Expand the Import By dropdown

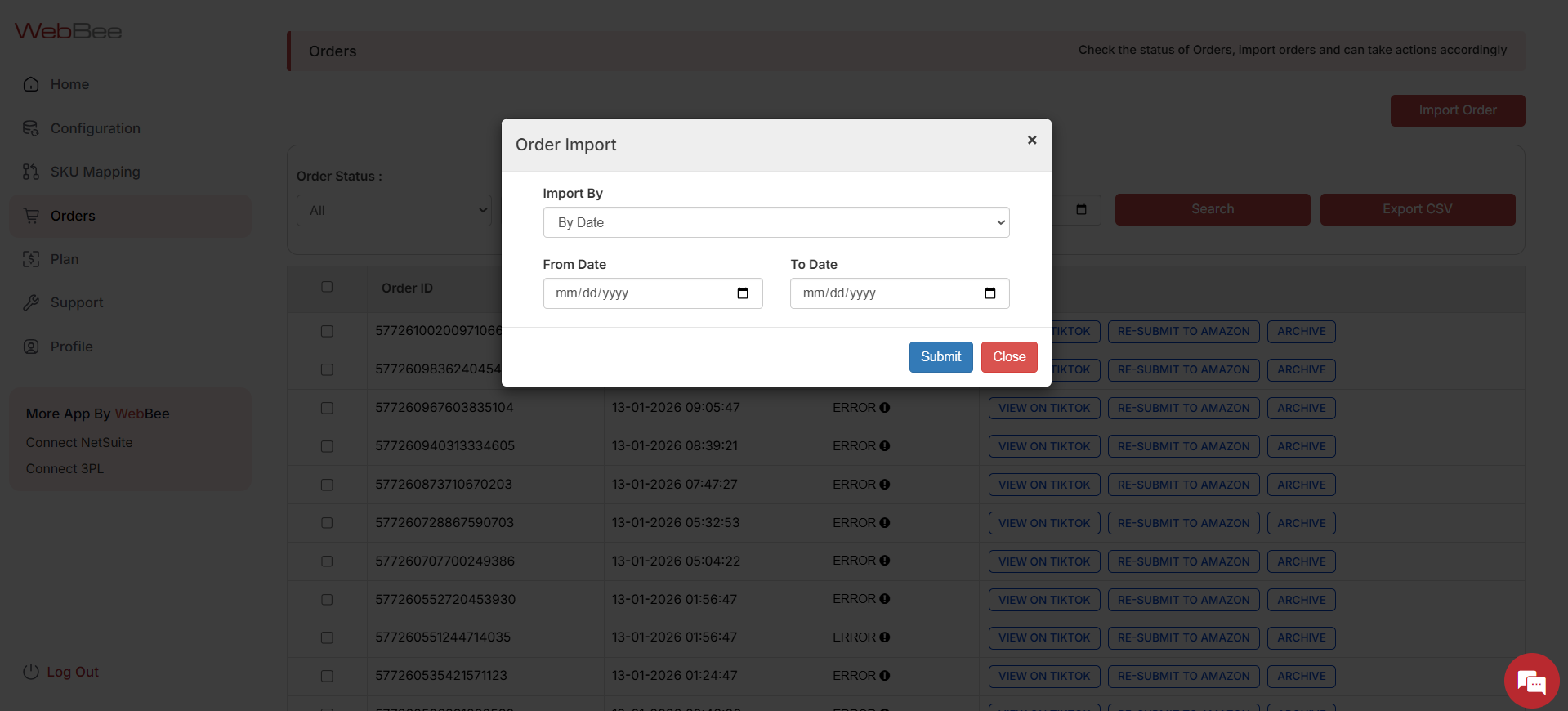click(775, 222)
